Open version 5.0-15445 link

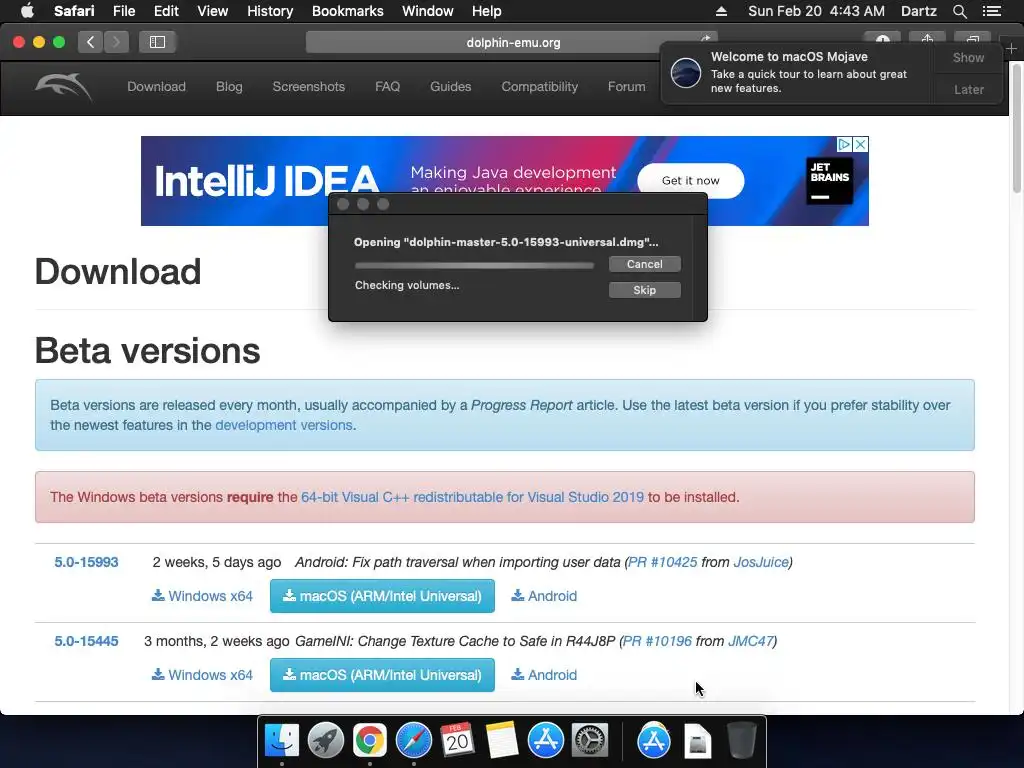[x=86, y=641]
